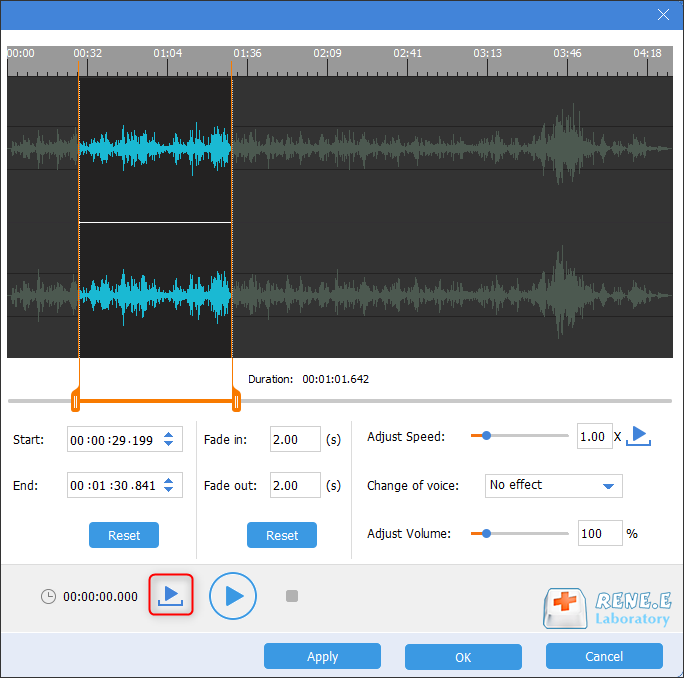Decrease Start time with the down arrow

pos(168,443)
